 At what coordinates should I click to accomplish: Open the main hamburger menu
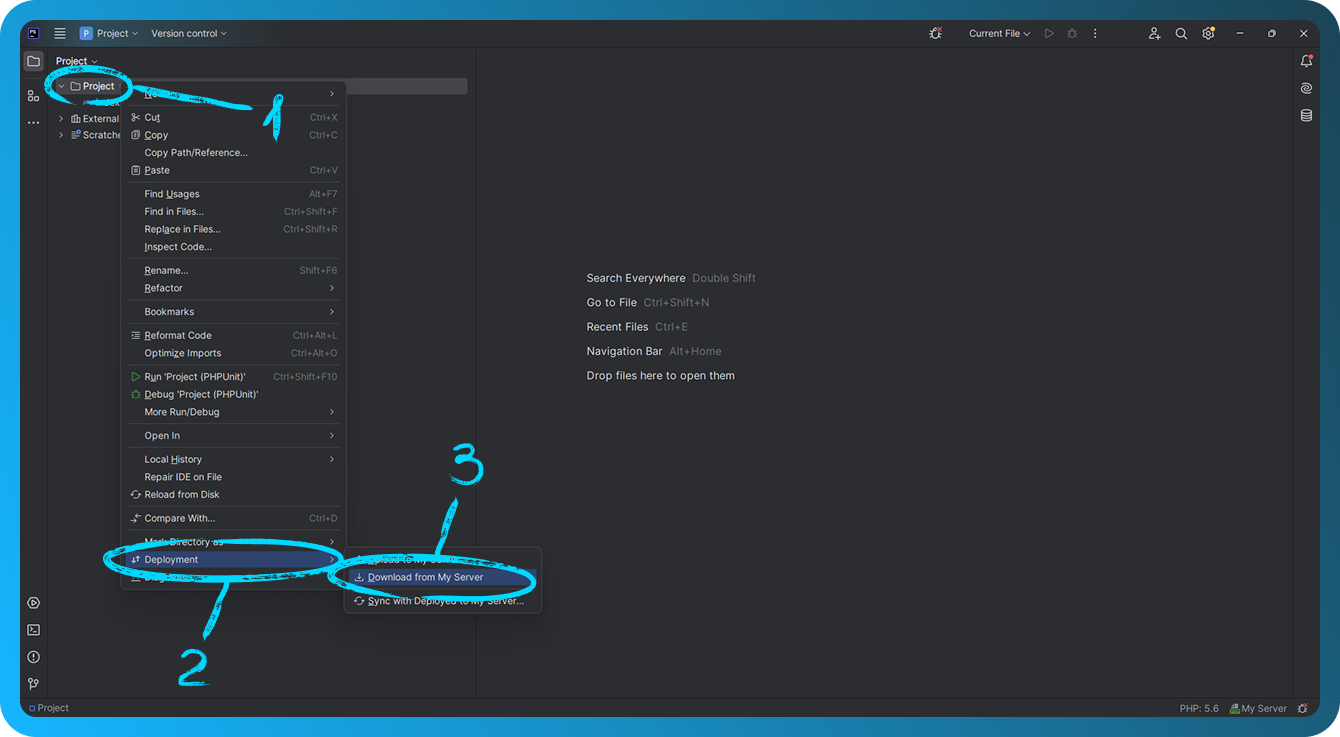[60, 33]
